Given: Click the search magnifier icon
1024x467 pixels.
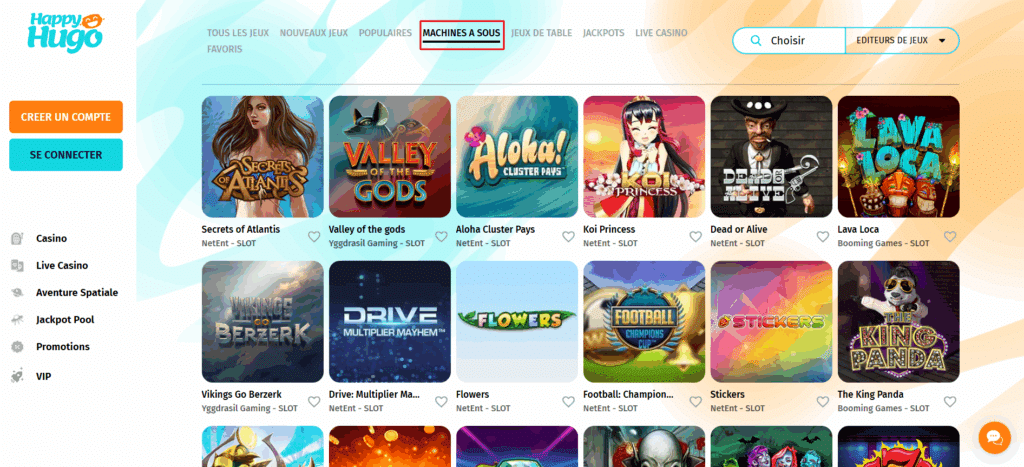Looking at the screenshot, I should (756, 40).
